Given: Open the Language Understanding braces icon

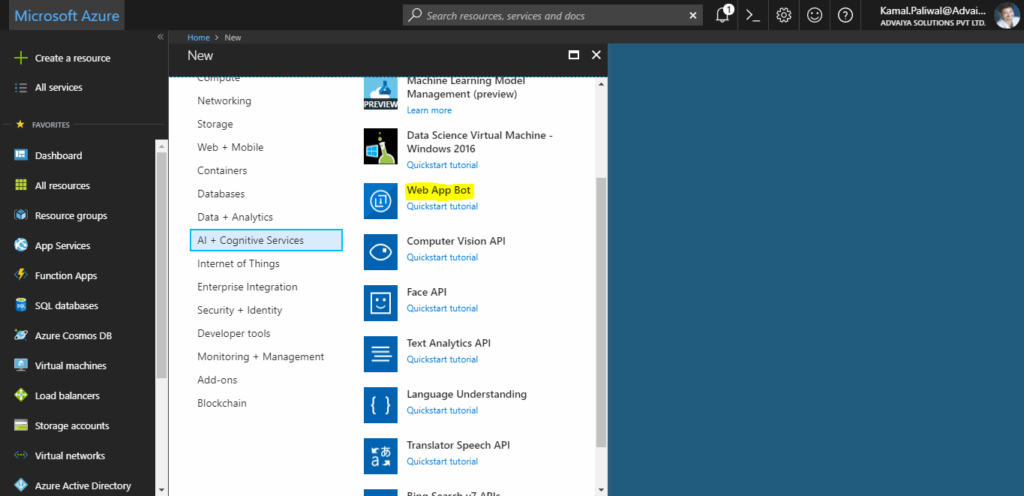Looking at the screenshot, I should pos(381,405).
